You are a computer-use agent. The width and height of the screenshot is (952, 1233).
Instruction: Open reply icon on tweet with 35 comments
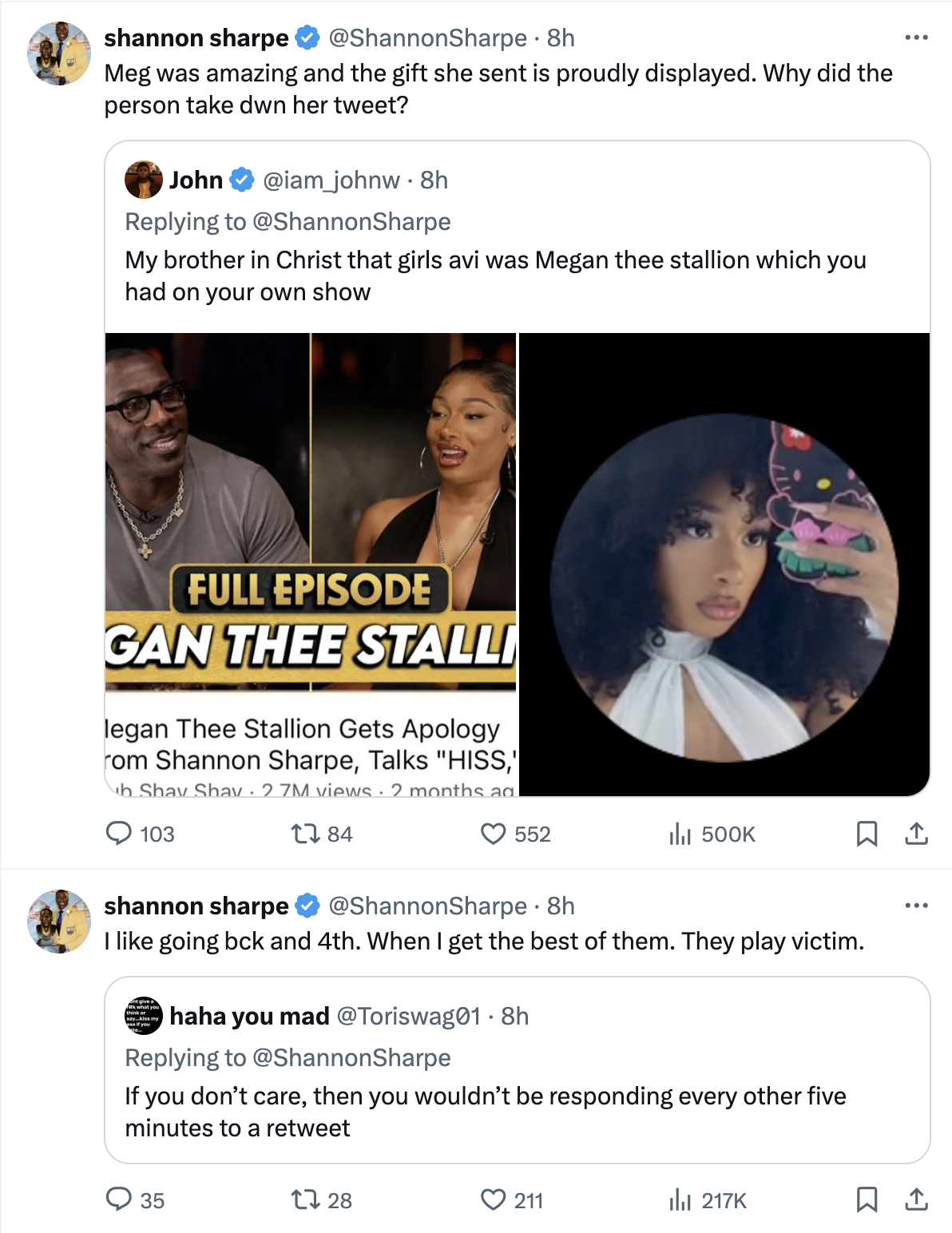pos(119,1199)
